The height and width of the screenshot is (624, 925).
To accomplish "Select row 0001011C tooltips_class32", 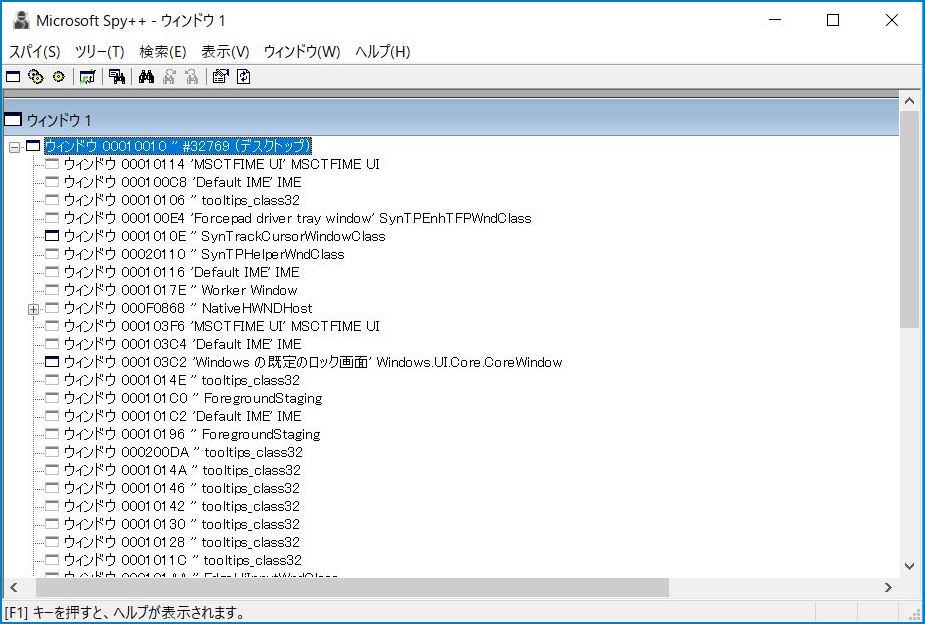I will tap(183, 560).
